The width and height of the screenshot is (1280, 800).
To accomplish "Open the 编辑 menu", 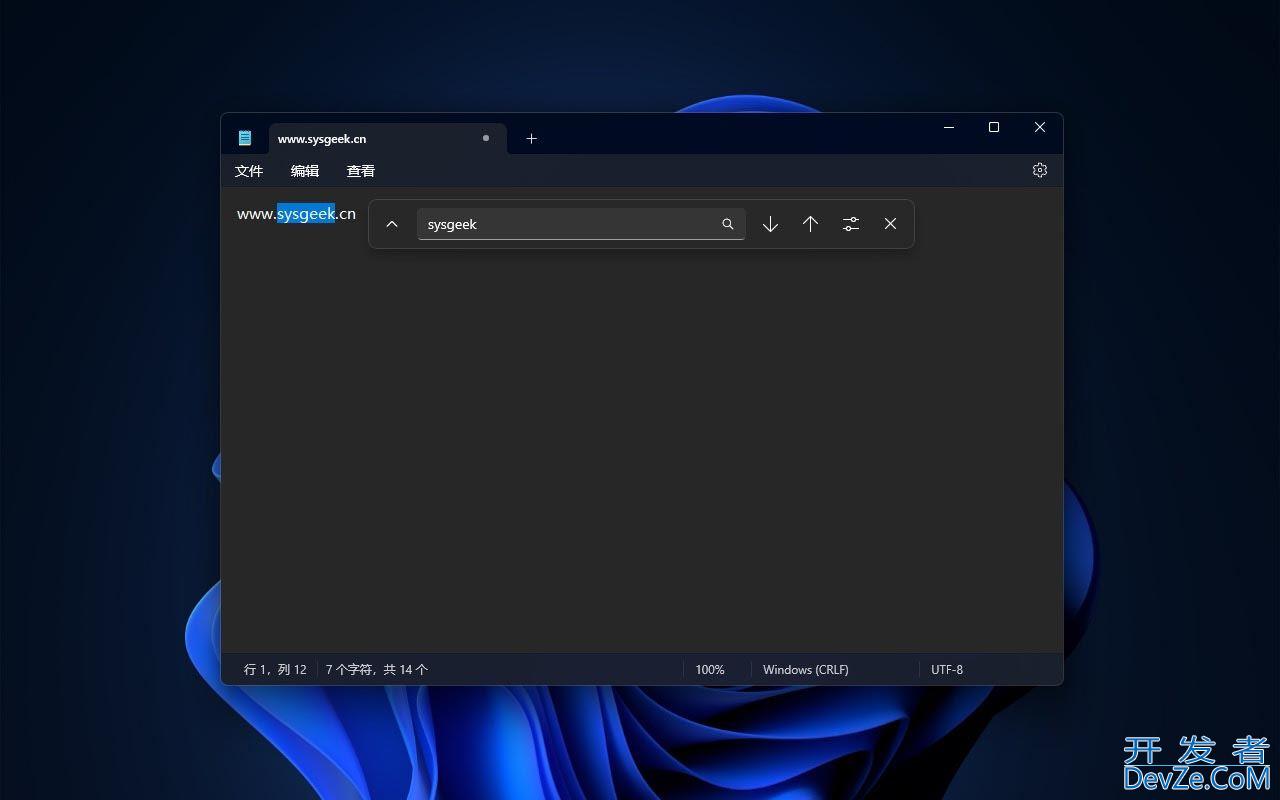I will pos(305,171).
